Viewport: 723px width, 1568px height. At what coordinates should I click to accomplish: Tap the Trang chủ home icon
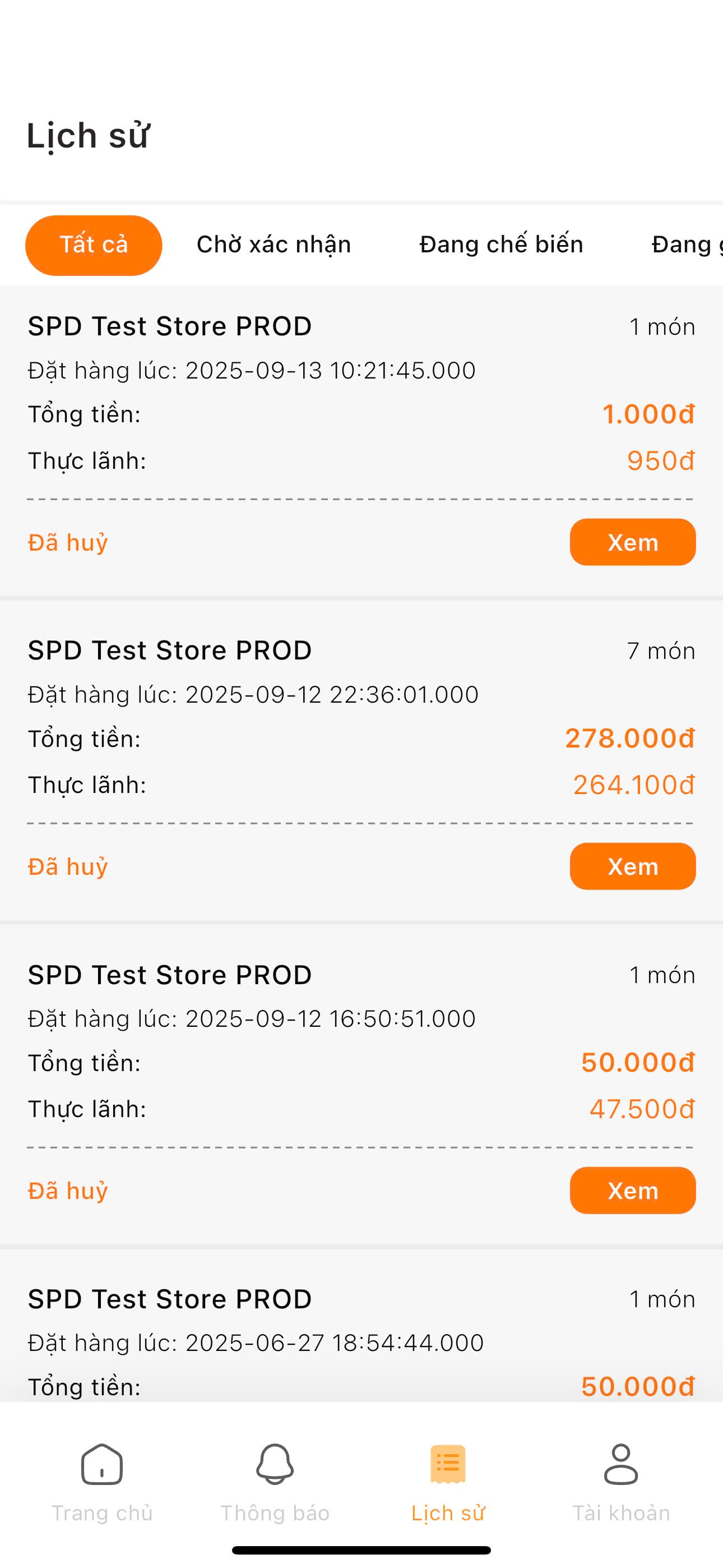click(101, 1464)
